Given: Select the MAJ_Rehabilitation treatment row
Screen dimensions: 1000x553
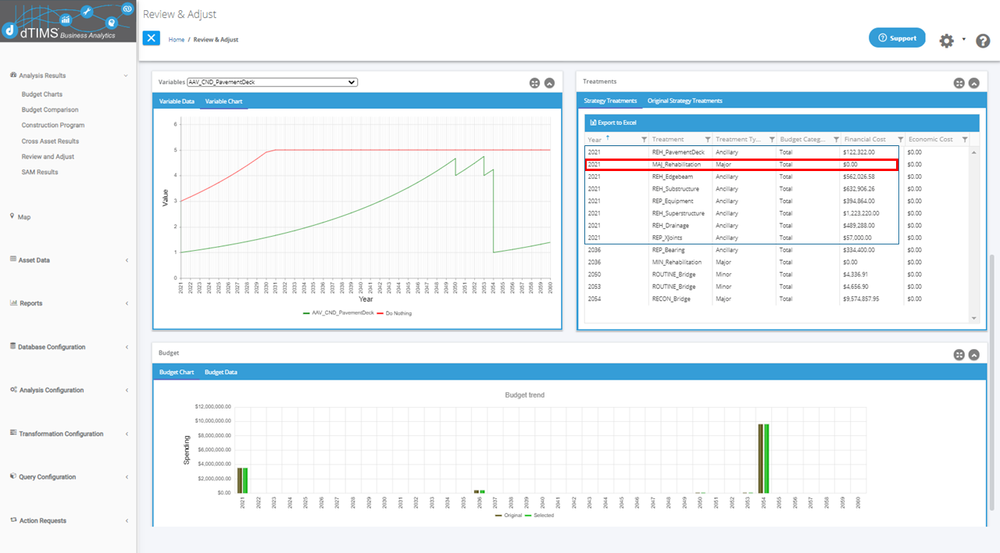Looking at the screenshot, I should [741, 165].
